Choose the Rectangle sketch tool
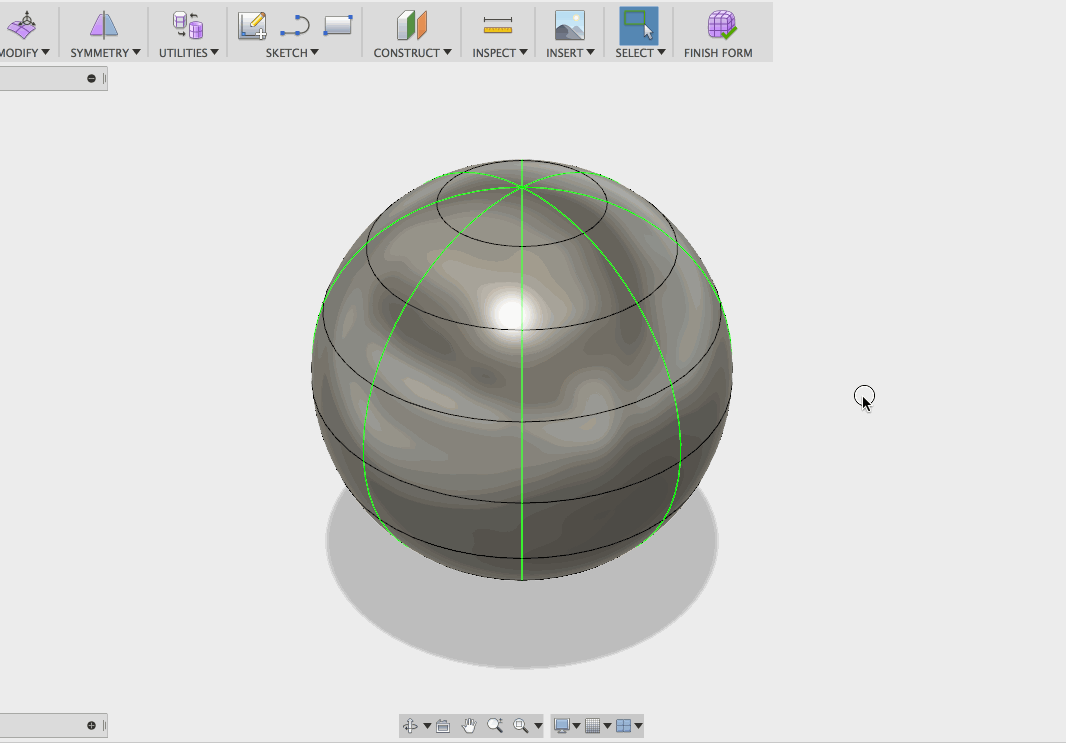 point(337,25)
